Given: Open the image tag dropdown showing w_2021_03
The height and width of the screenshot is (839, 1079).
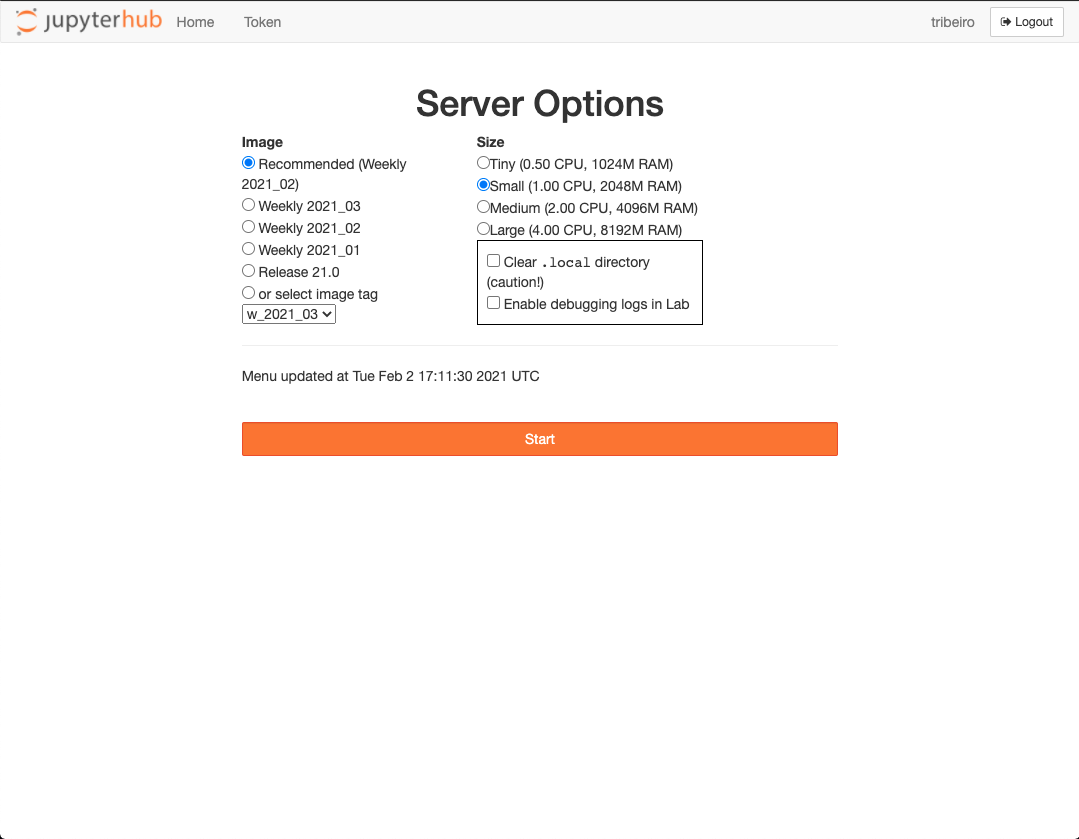Looking at the screenshot, I should pos(288,313).
